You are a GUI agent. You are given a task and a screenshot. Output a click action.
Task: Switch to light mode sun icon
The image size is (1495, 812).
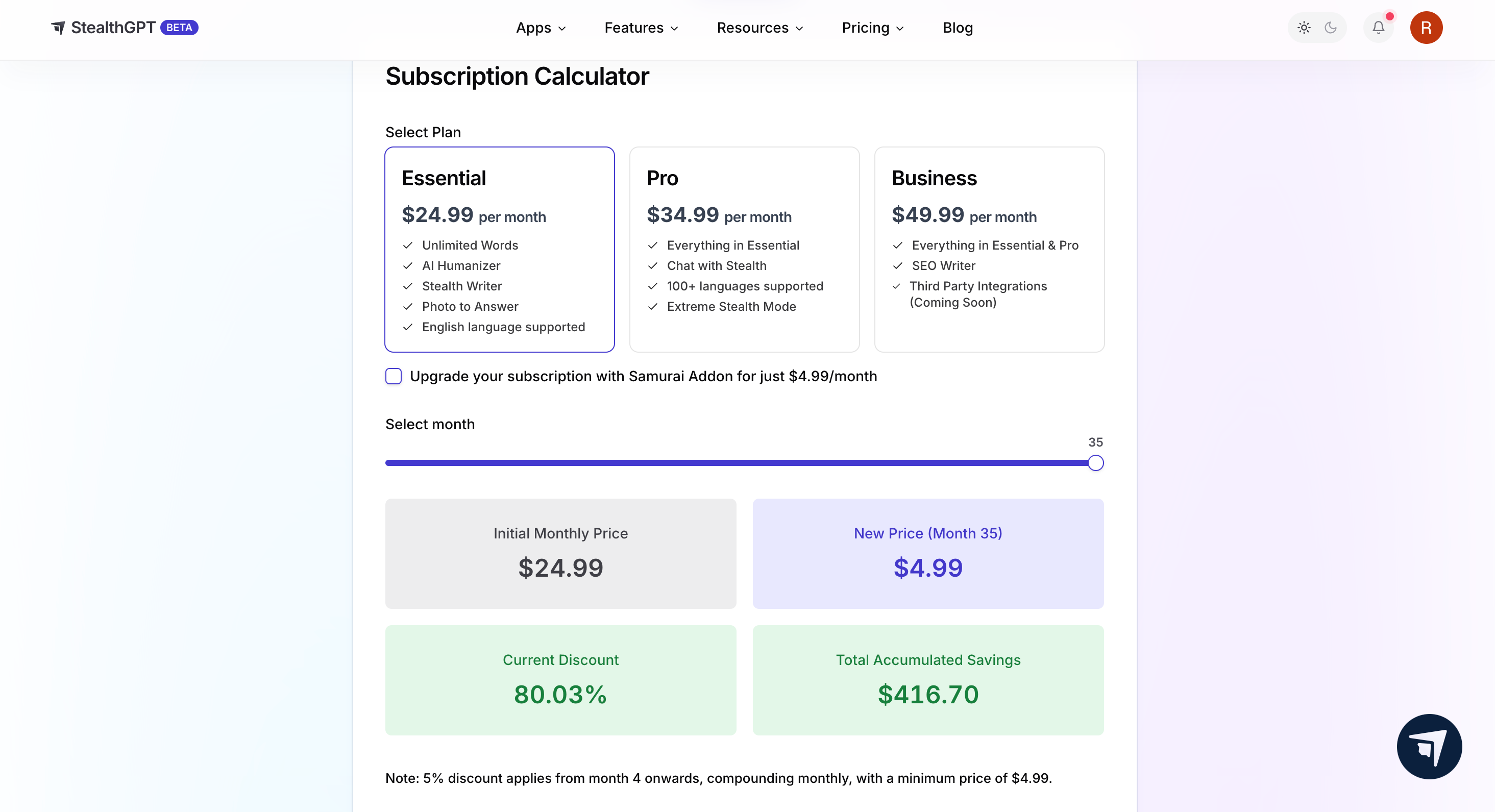pos(1304,27)
